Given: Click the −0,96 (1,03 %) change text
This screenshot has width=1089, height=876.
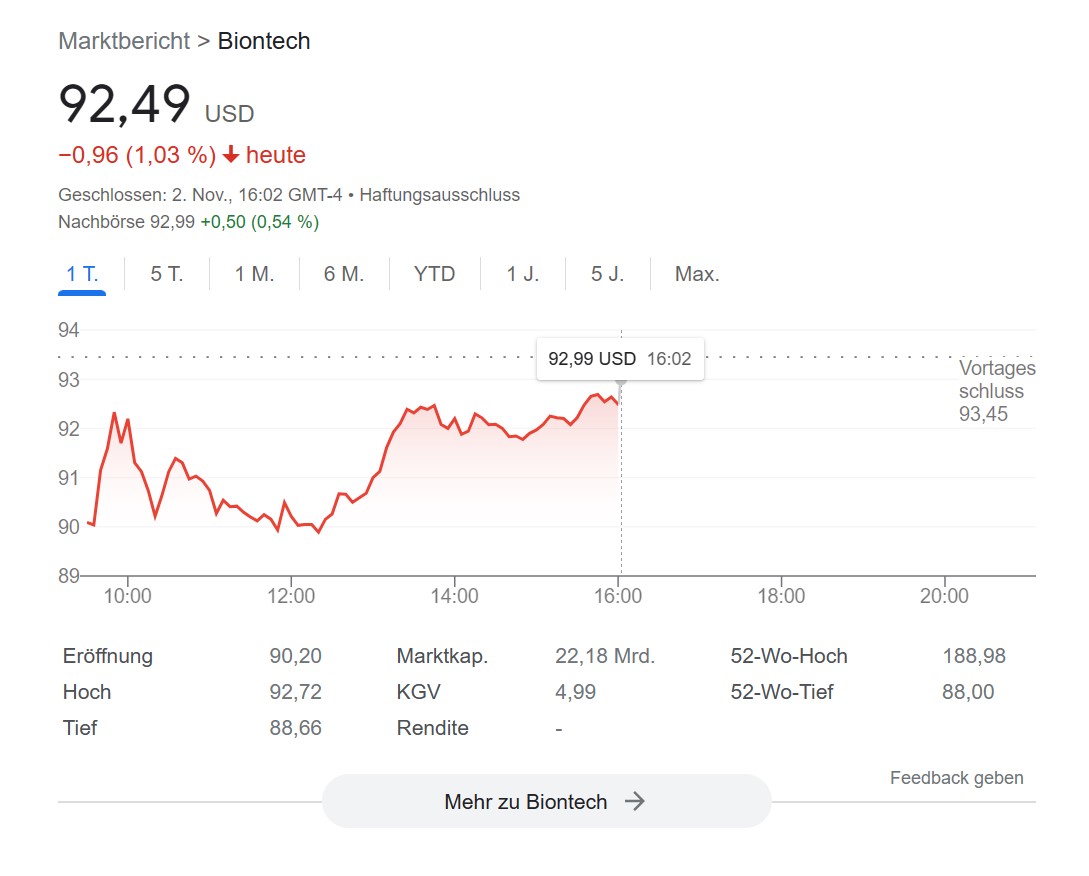Looking at the screenshot, I should tap(137, 154).
